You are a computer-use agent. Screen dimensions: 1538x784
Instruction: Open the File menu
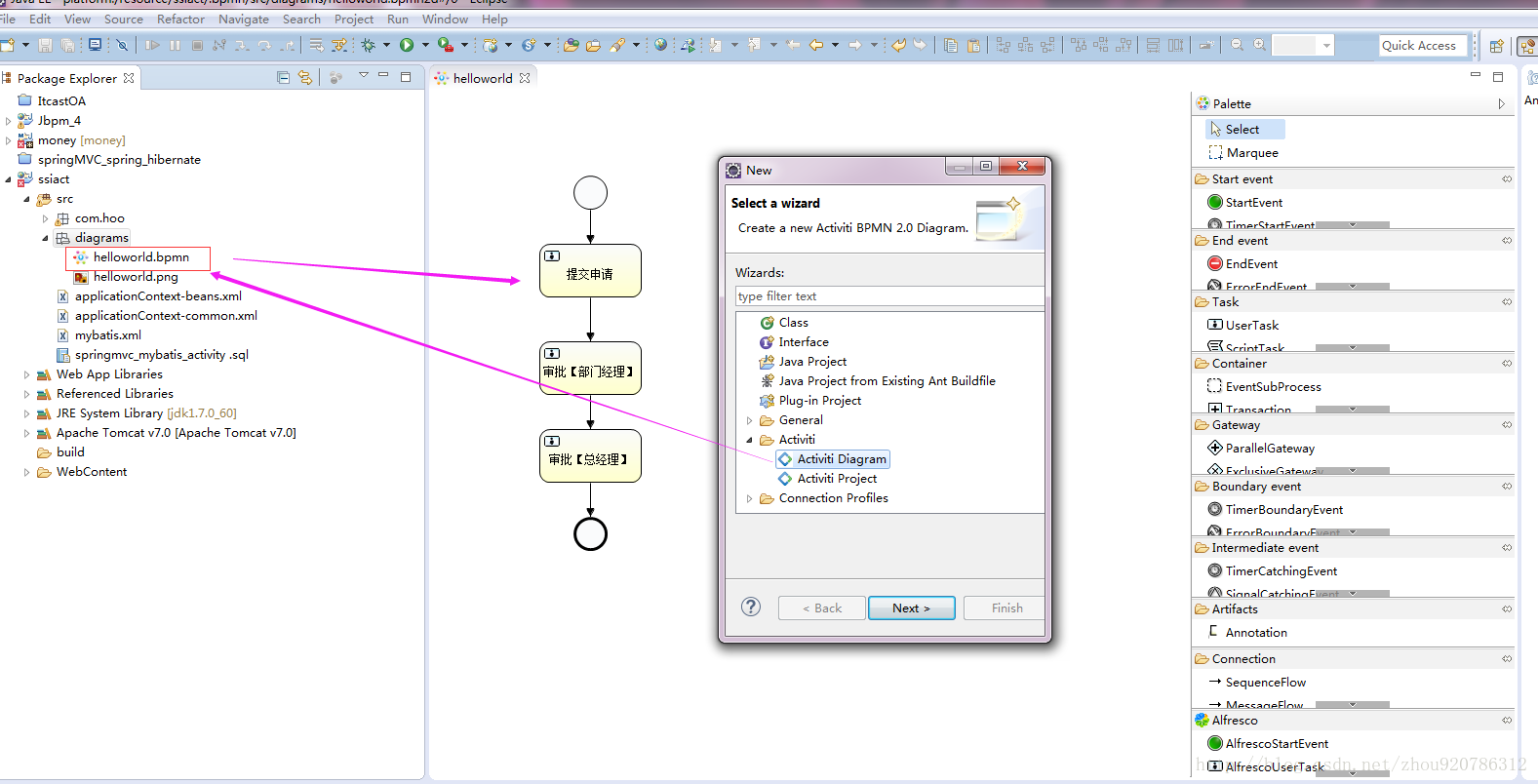tap(8, 19)
